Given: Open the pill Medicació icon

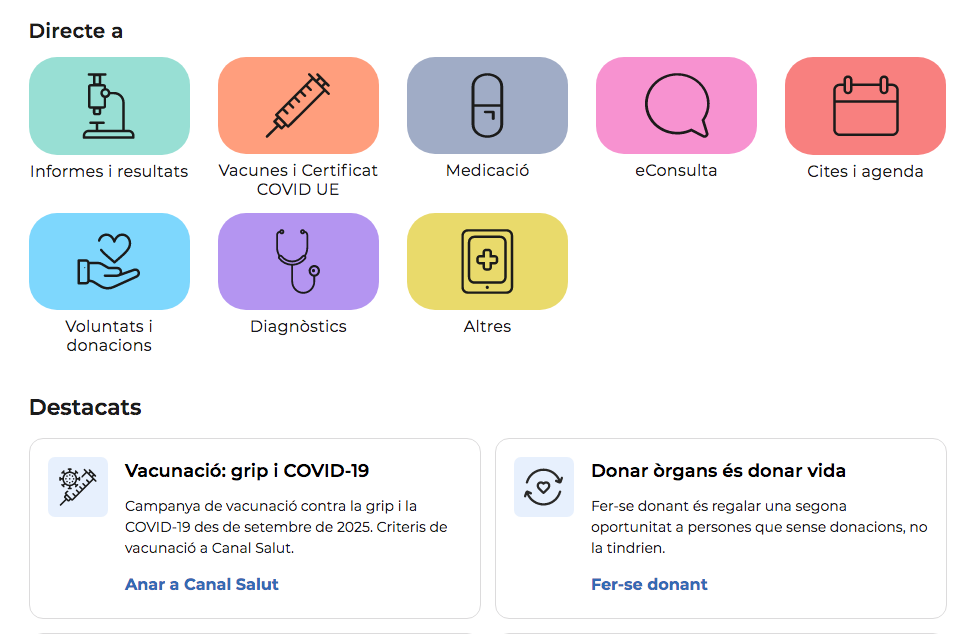Looking at the screenshot, I should (487, 105).
